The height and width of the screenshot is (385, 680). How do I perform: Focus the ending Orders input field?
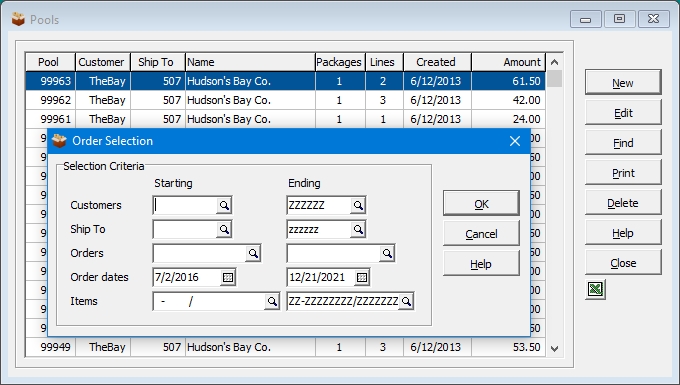pos(333,253)
